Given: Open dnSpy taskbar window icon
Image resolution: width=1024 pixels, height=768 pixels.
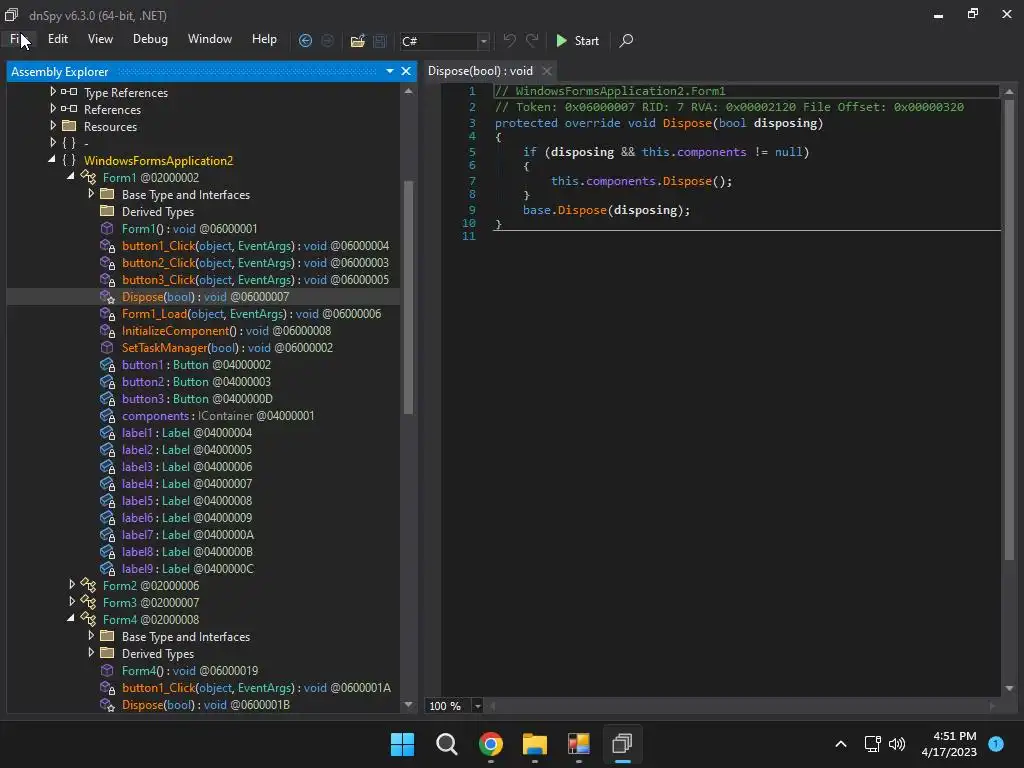Looking at the screenshot, I should (622, 744).
